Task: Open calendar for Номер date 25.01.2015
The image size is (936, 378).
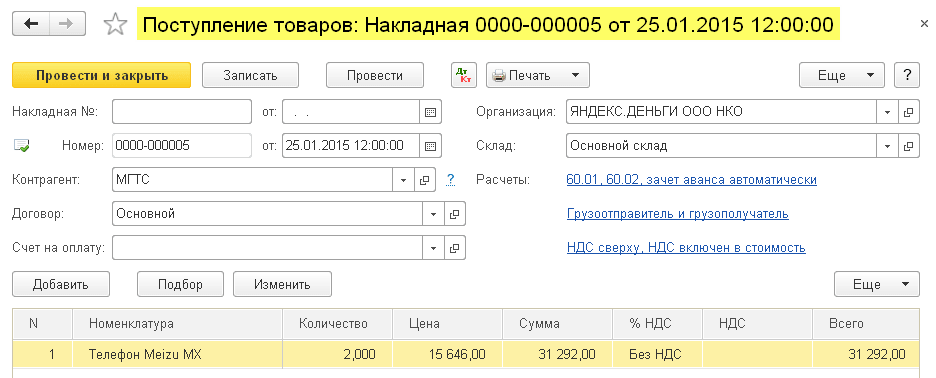Action: (x=431, y=145)
